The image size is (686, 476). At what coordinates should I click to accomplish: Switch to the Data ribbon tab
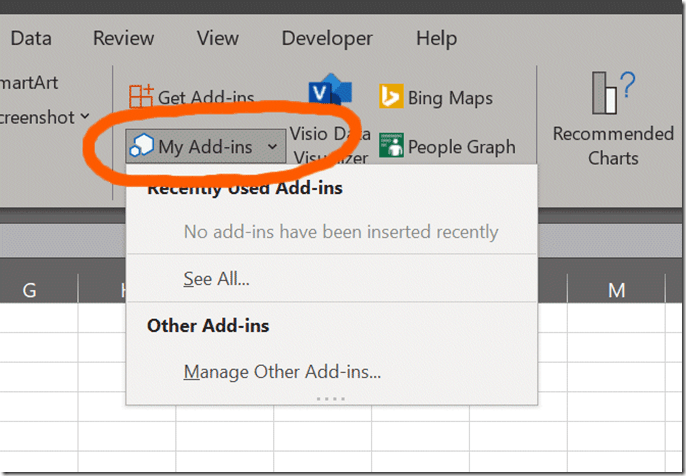click(30, 38)
